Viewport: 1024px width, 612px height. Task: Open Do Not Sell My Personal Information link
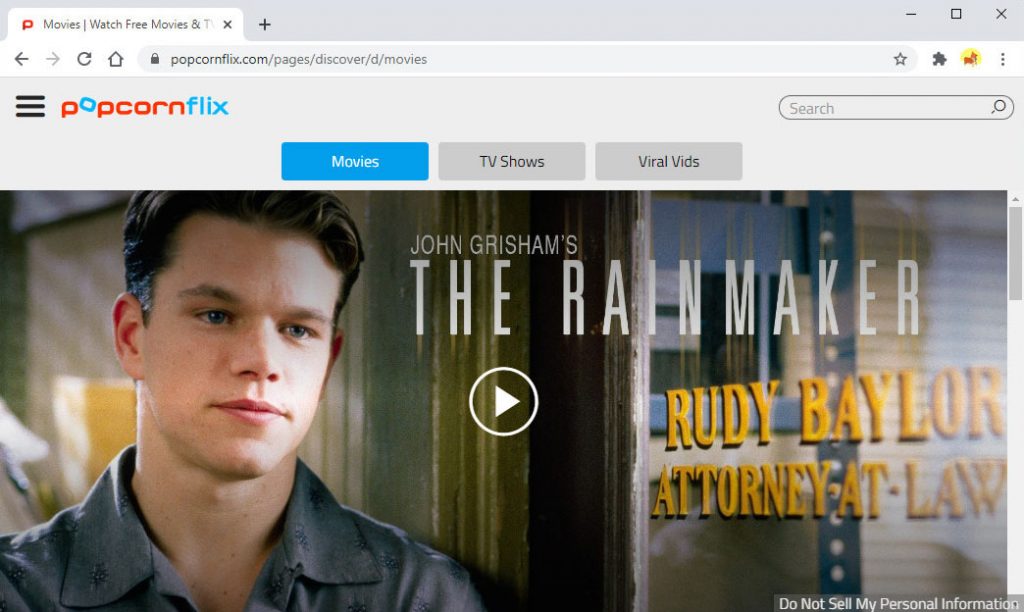point(898,604)
